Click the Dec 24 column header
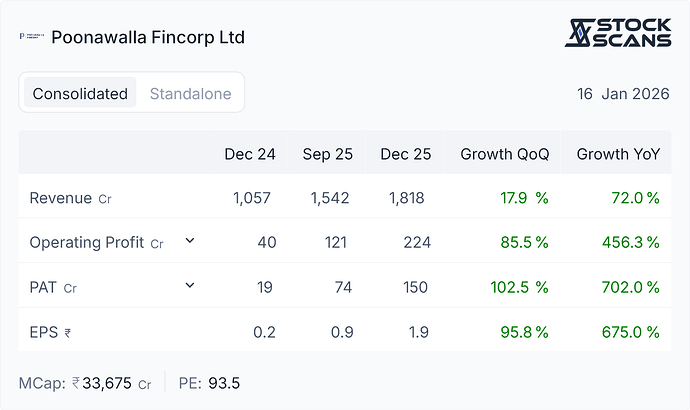Viewport: 690px width, 410px height. coord(250,154)
